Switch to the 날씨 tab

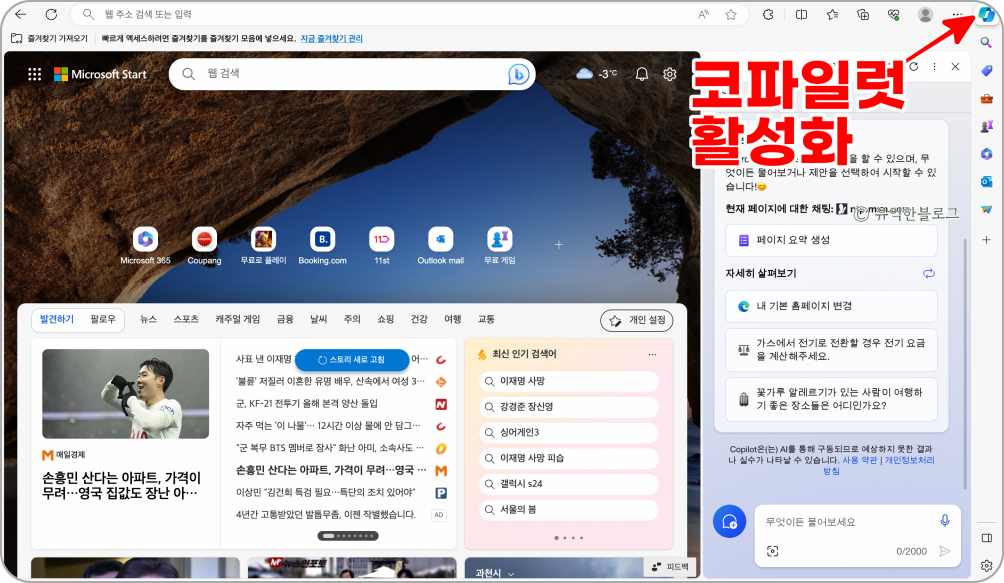click(319, 319)
